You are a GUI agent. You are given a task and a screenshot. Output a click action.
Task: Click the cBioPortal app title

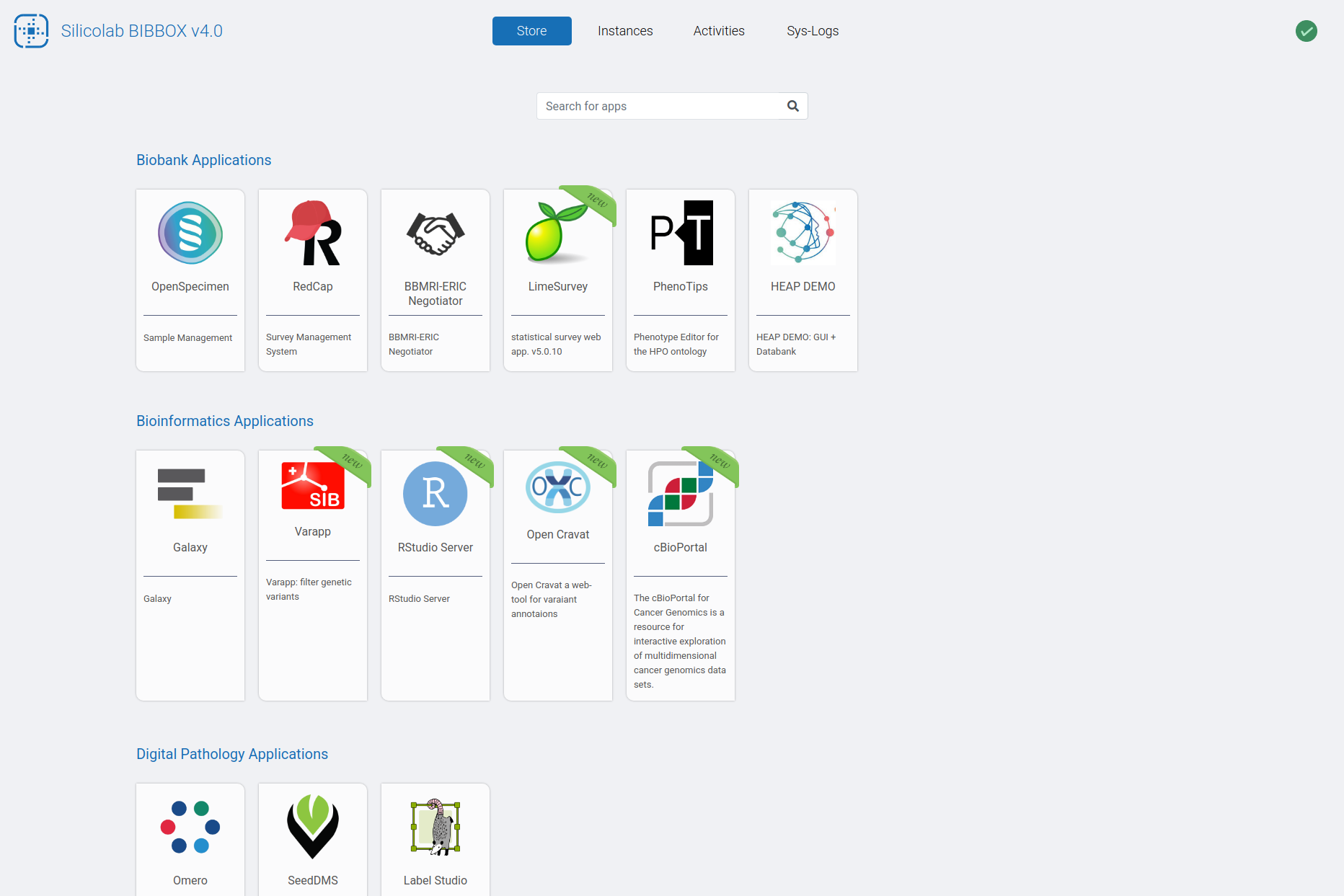pyautogui.click(x=681, y=547)
